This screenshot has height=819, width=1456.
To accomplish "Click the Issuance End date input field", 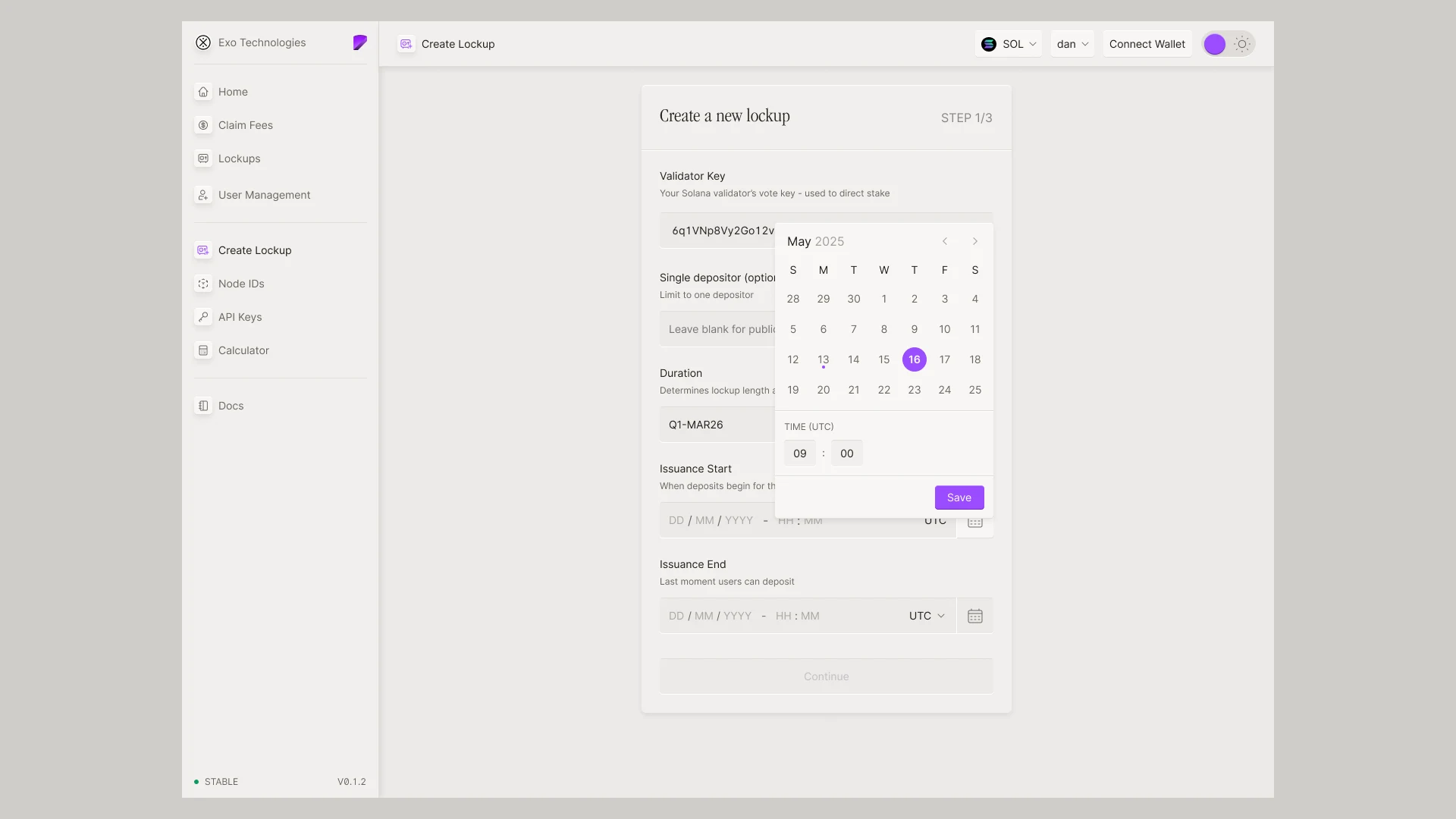I will 808,616.
